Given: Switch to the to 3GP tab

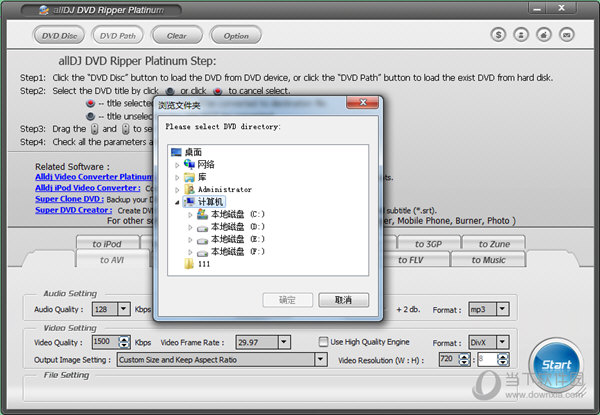Looking at the screenshot, I should [429, 244].
